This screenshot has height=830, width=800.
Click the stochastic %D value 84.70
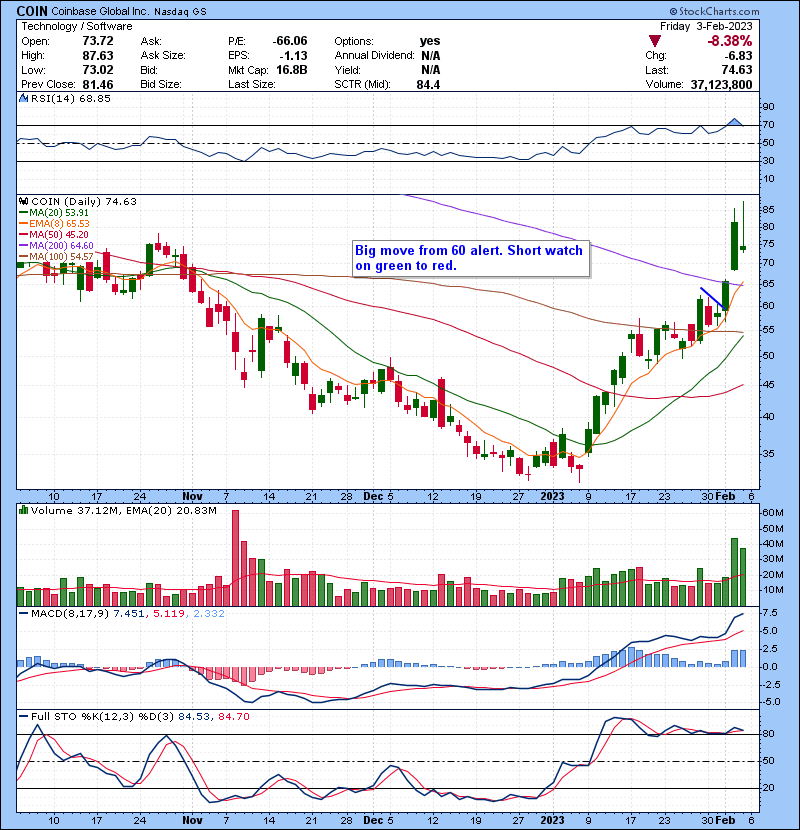(x=233, y=717)
